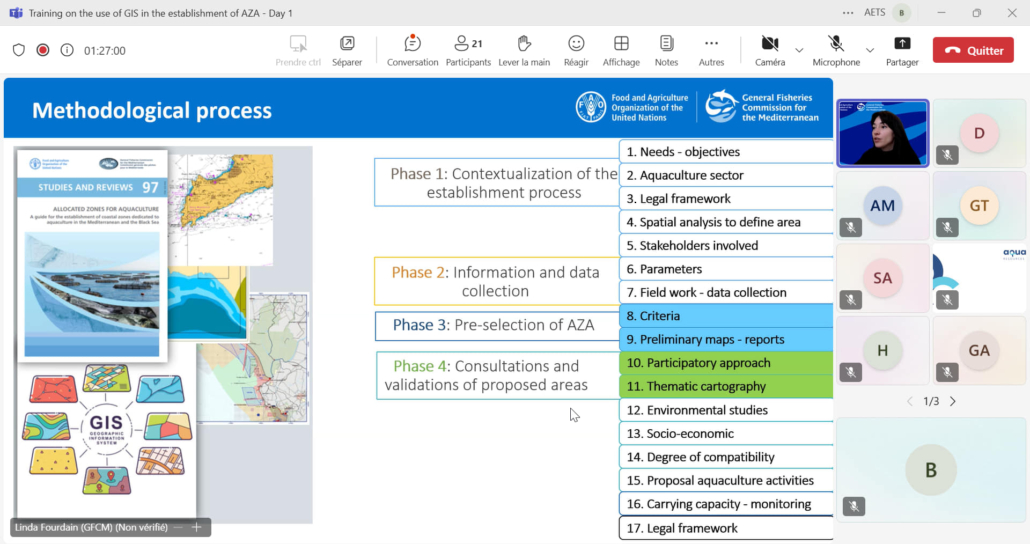Open the shield privacy indicator
Viewport: 1030px width, 544px height.
click(x=18, y=50)
